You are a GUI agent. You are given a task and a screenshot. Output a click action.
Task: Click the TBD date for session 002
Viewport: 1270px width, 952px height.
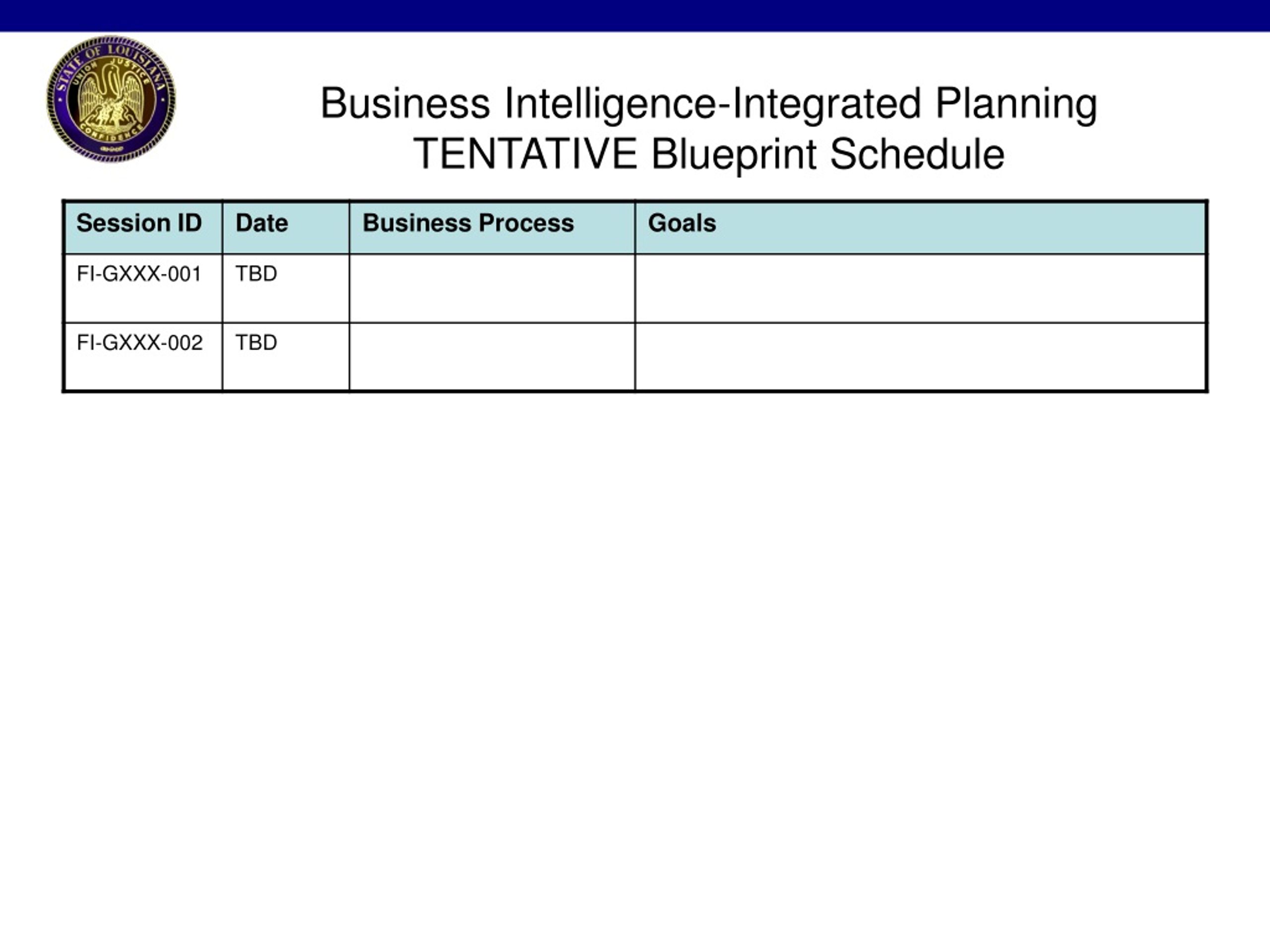click(256, 343)
